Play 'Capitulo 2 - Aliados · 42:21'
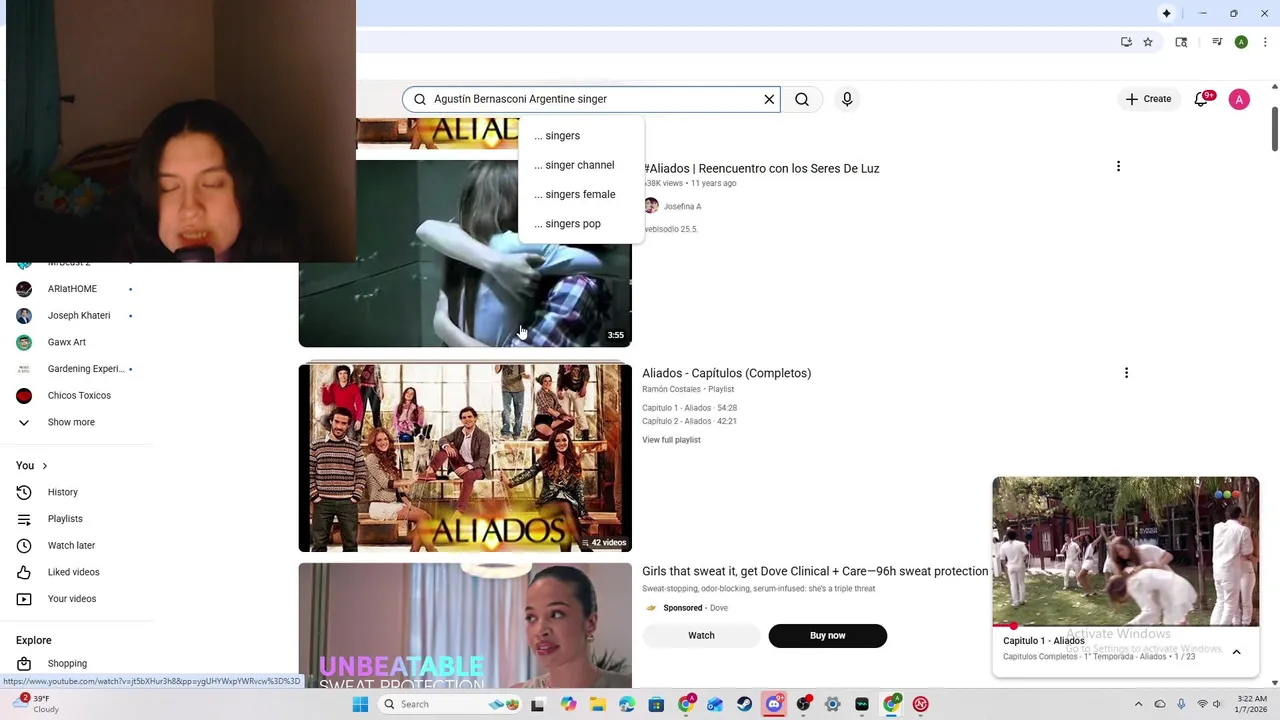The width and height of the screenshot is (1280, 720). [690, 421]
